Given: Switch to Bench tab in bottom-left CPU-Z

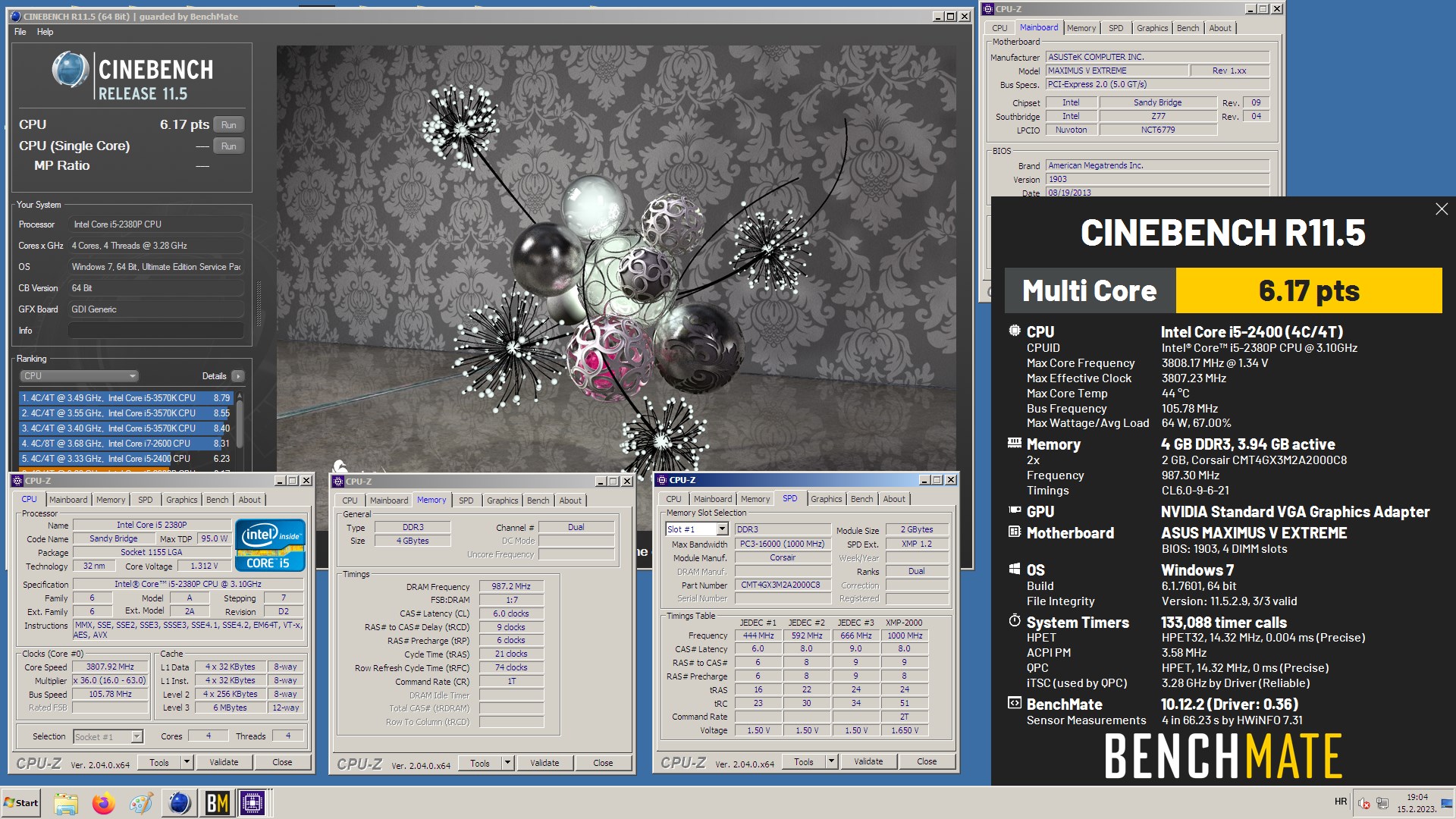Looking at the screenshot, I should coord(218,500).
